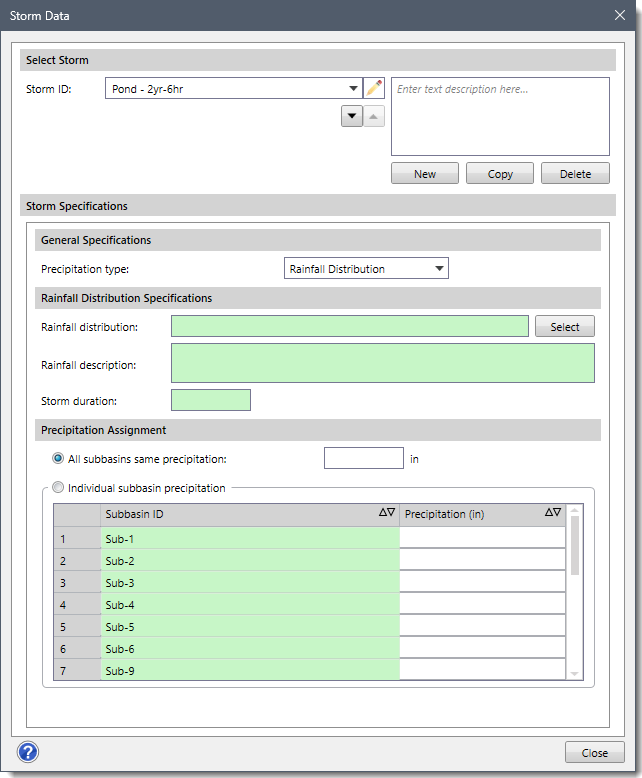Click the pencil rename icon beside Storm ID

pyautogui.click(x=374, y=89)
